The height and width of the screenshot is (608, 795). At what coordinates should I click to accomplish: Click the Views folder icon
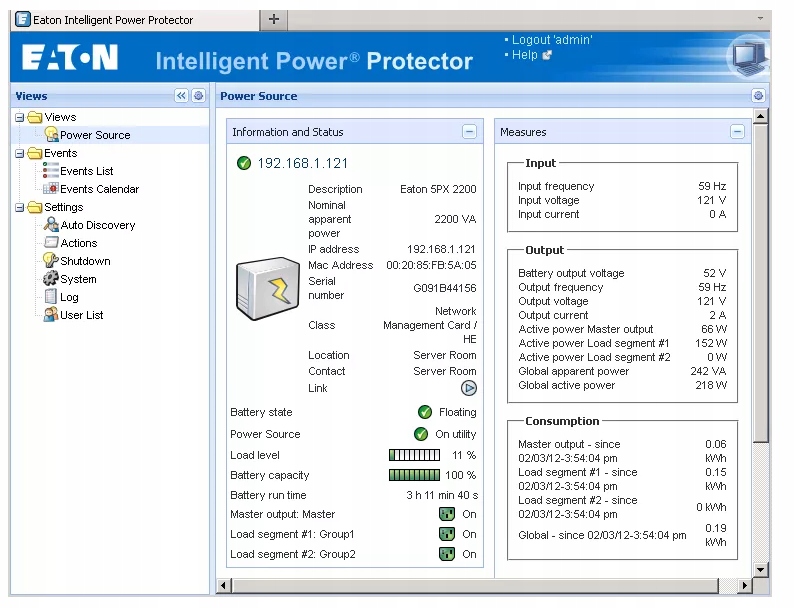point(34,117)
